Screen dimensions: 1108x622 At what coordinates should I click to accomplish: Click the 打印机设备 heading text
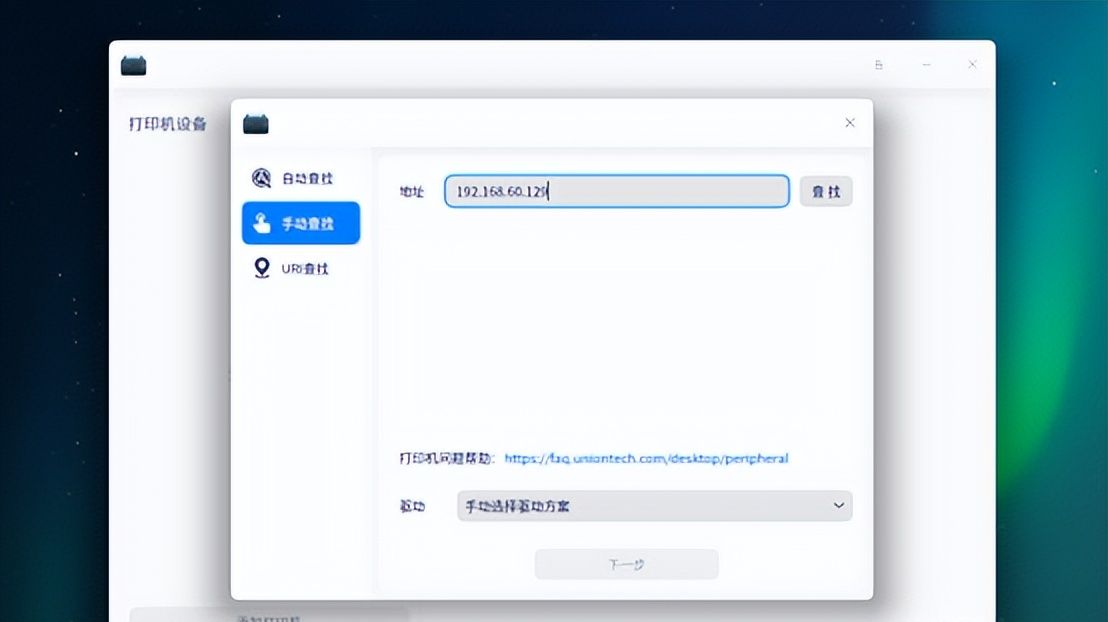[166, 123]
